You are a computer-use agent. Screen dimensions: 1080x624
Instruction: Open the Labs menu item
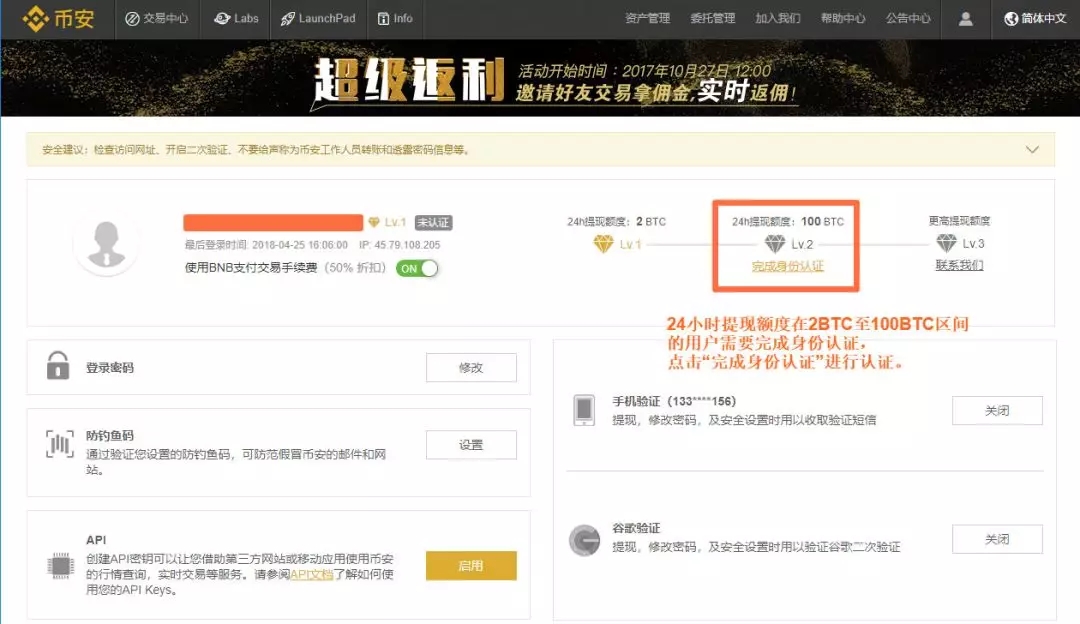click(x=236, y=19)
